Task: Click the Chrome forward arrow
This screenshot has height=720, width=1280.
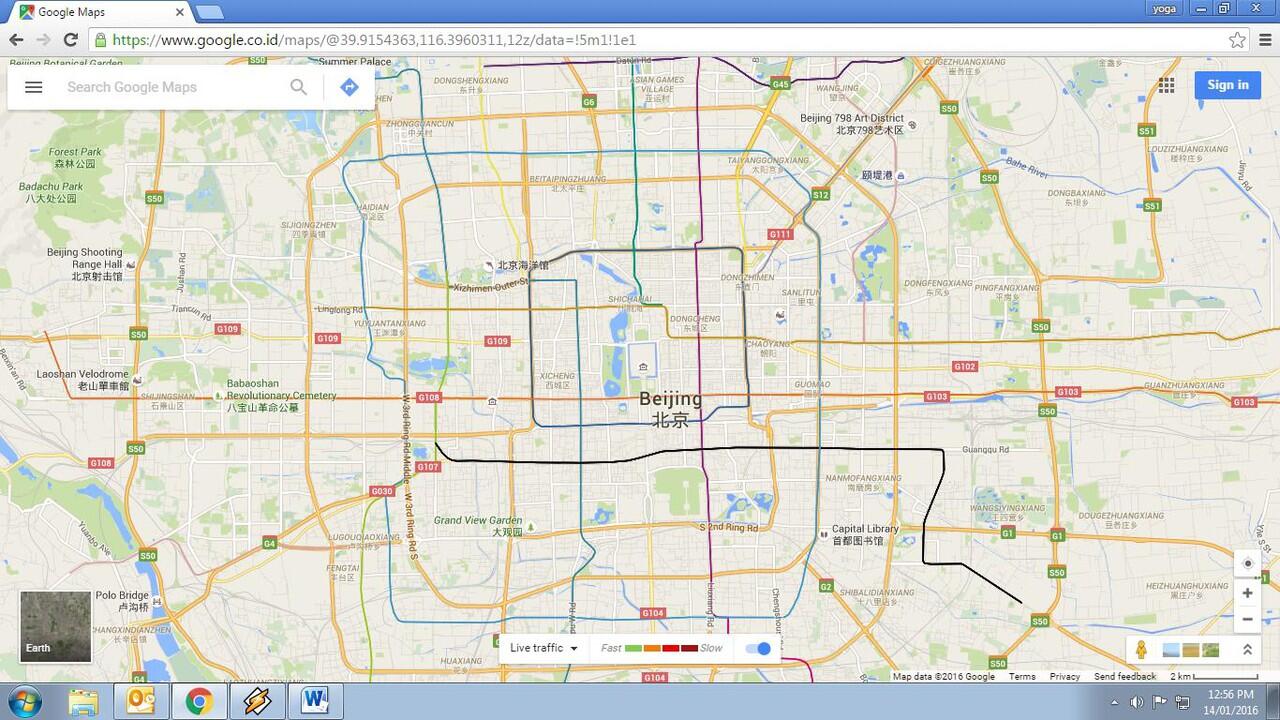Action: [43, 40]
